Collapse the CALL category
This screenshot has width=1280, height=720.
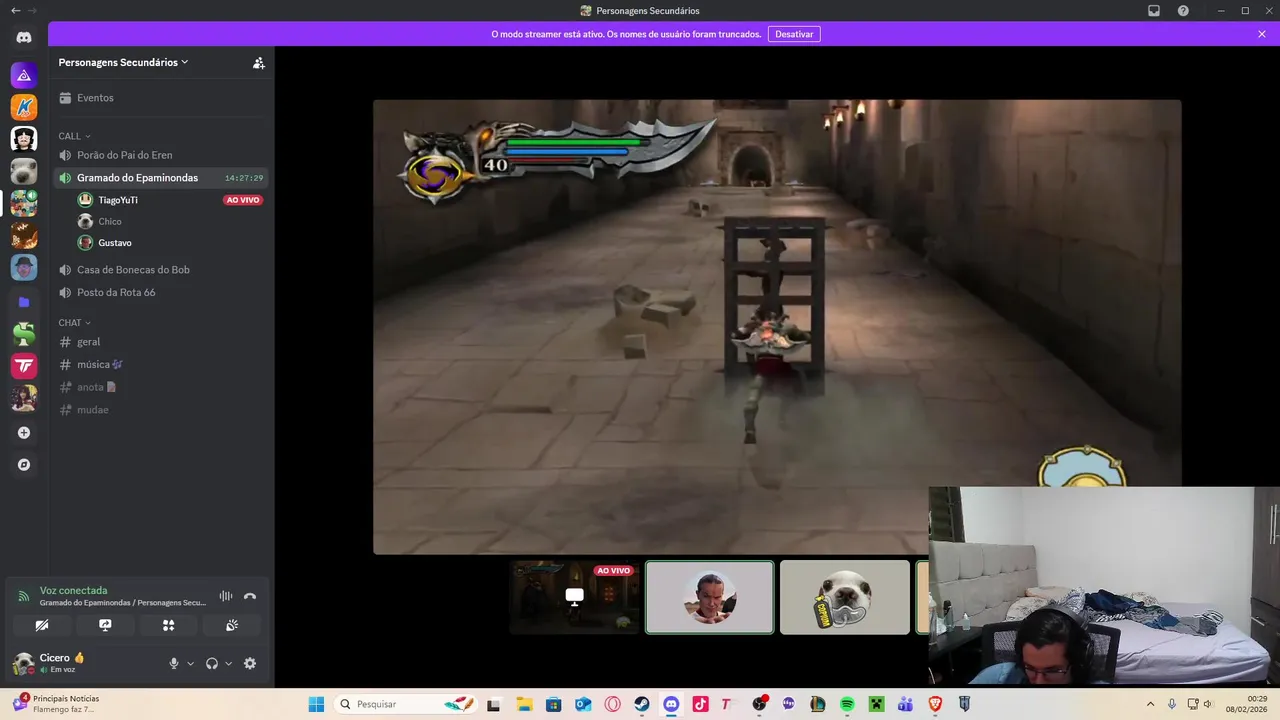(74, 136)
